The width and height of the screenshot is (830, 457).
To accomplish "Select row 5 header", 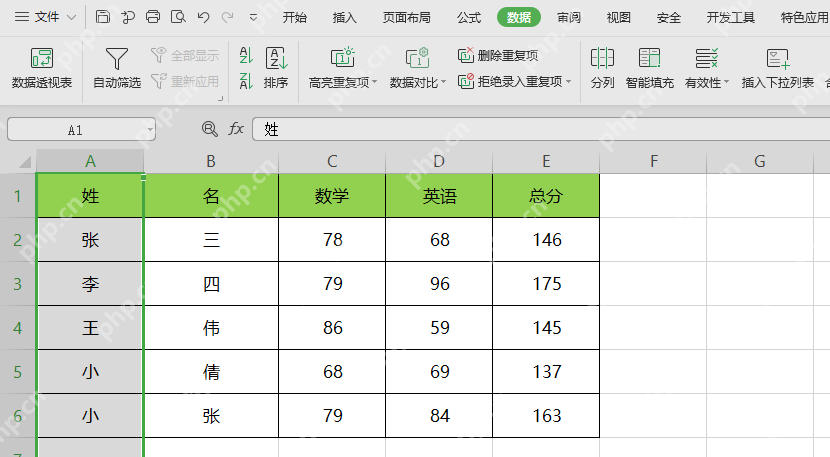I will [x=17, y=372].
